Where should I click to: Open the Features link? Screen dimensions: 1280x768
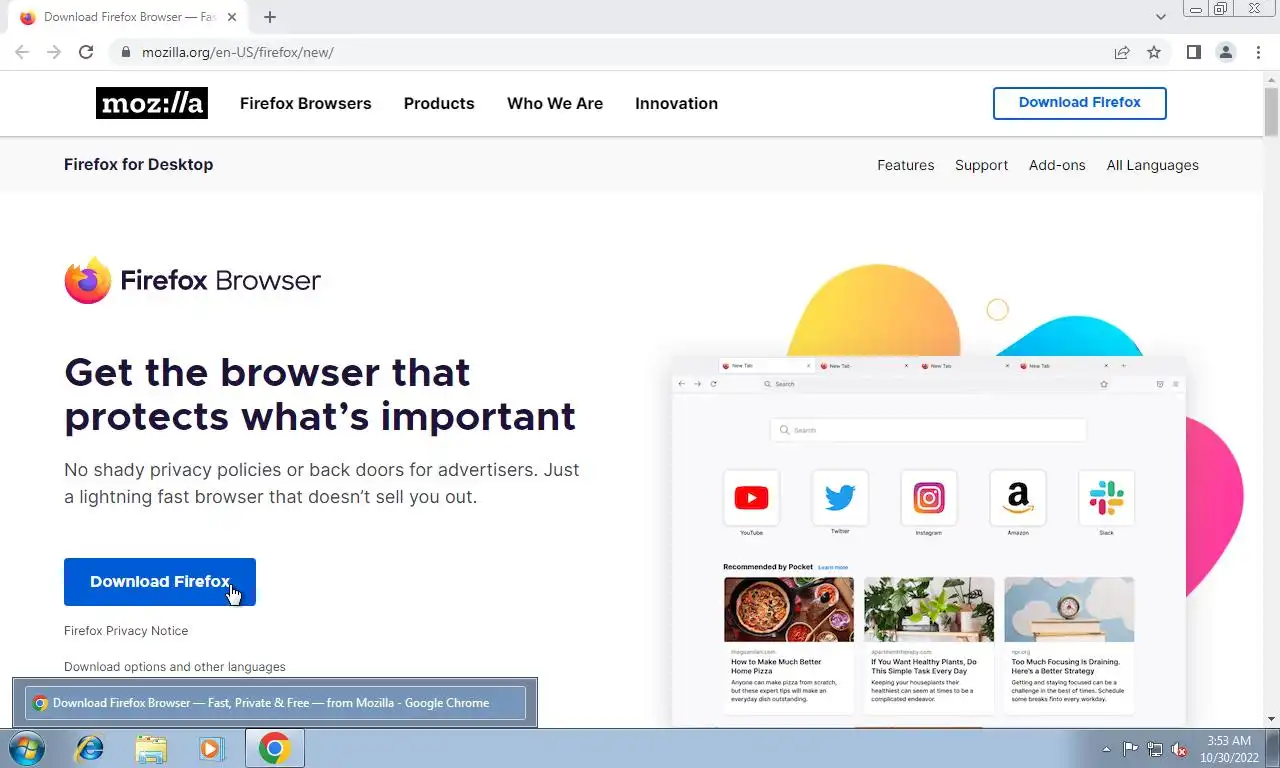pyautogui.click(x=906, y=165)
